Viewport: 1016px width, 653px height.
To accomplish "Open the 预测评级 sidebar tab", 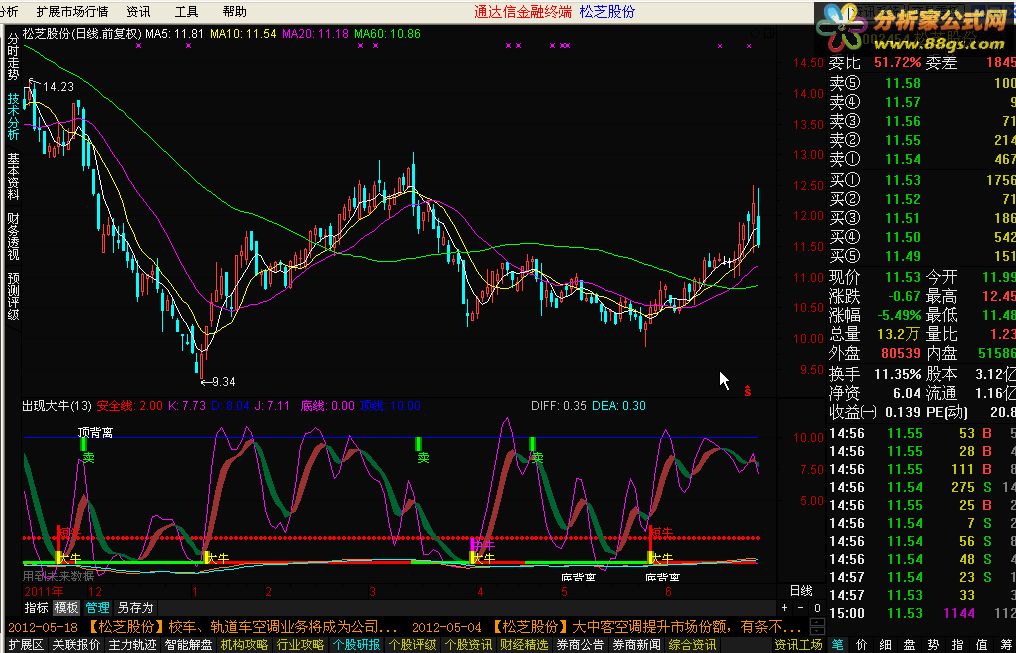I will tap(13, 296).
